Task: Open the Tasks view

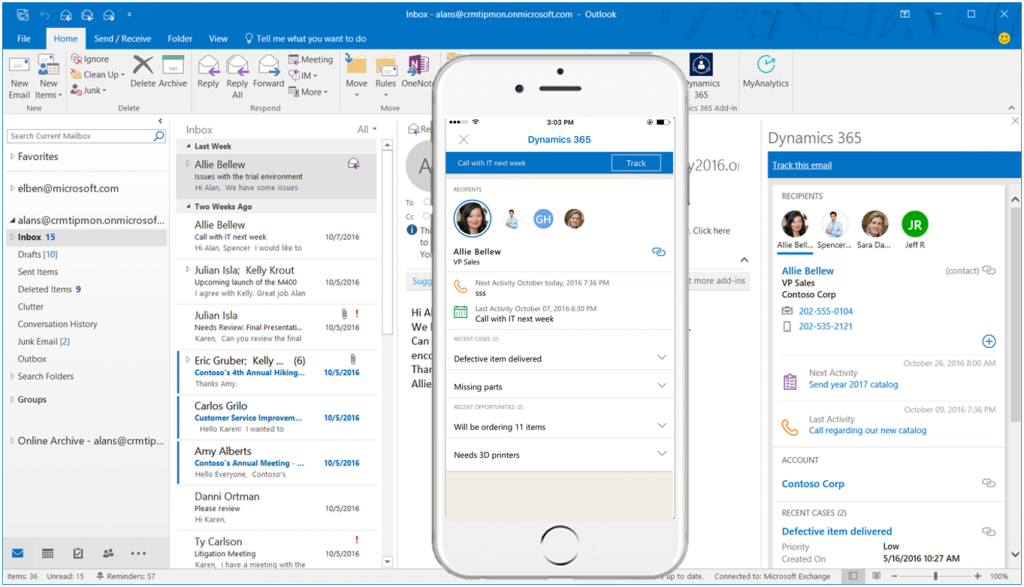Action: 77,553
